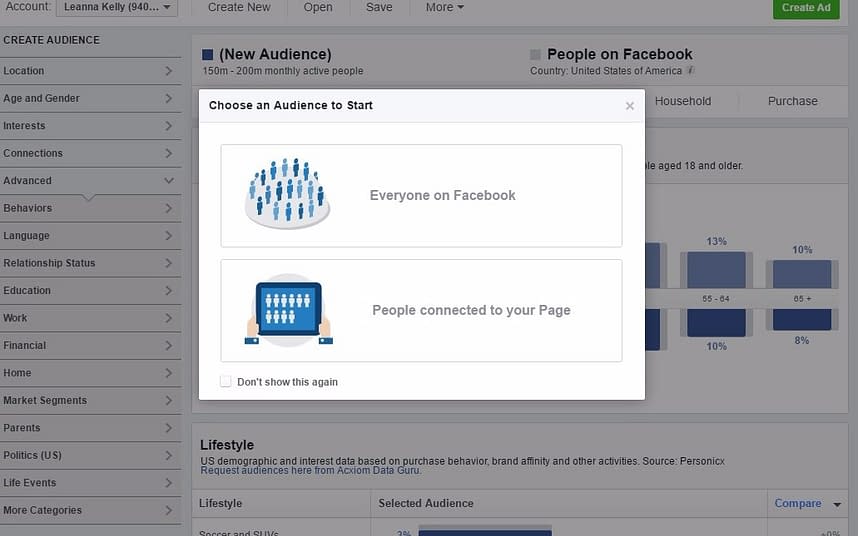Follow the Request audiences from Acxiom Data Guru link

311,471
